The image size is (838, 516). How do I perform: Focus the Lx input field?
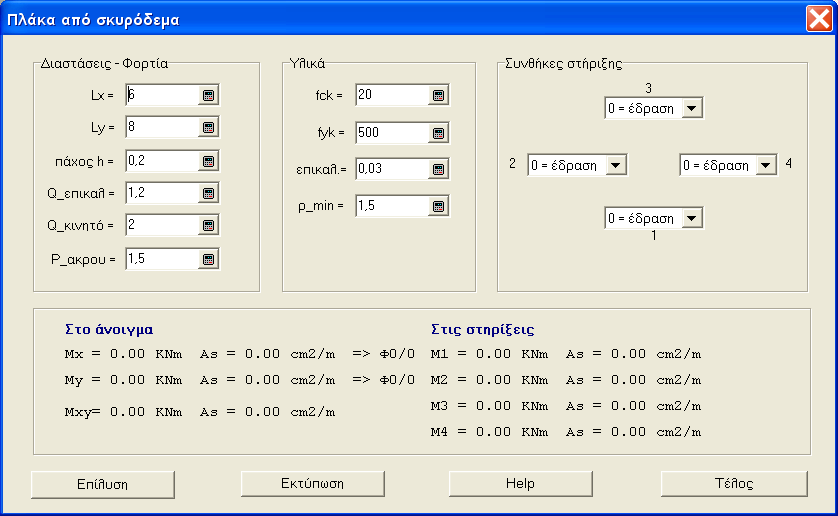click(x=162, y=95)
